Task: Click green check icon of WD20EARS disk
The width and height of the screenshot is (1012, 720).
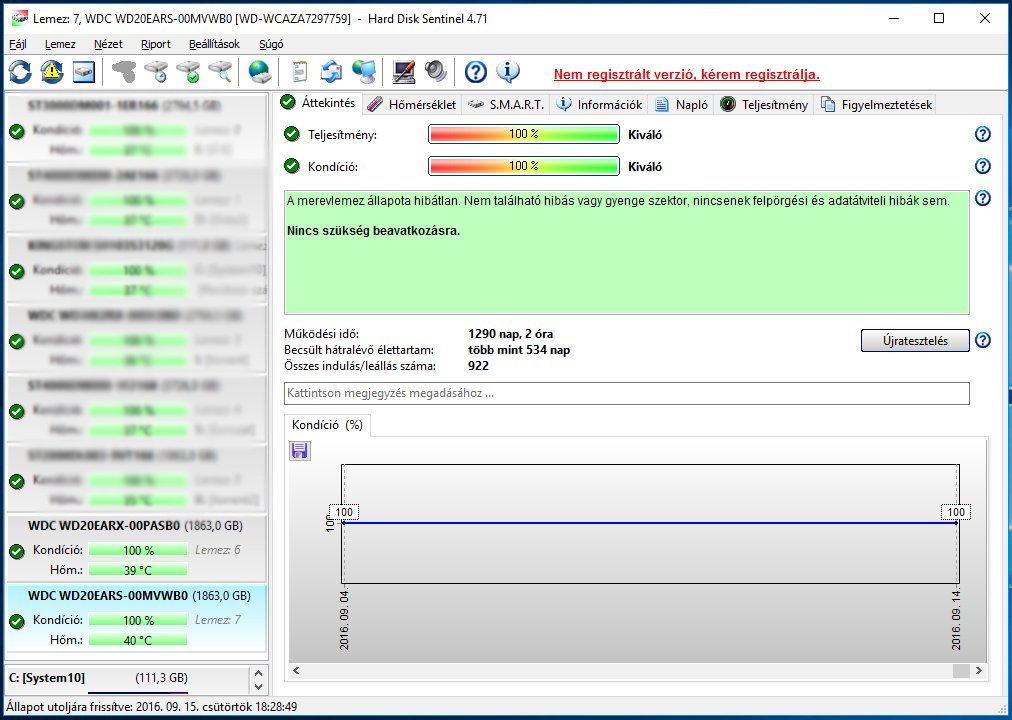Action: click(17, 621)
